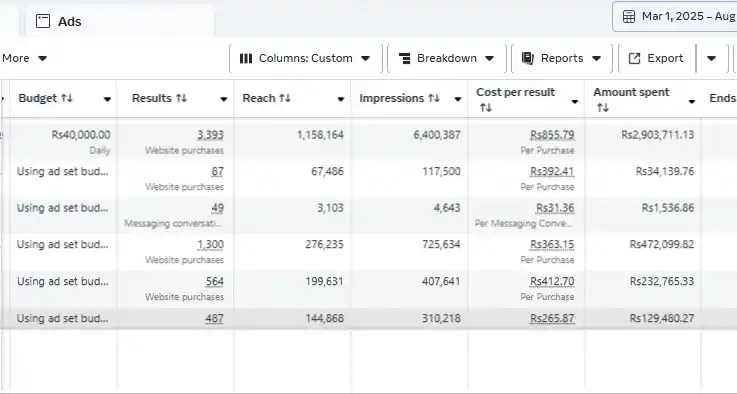Click the Rs31.36 cost per result
The image size is (737, 394).
tap(555, 208)
